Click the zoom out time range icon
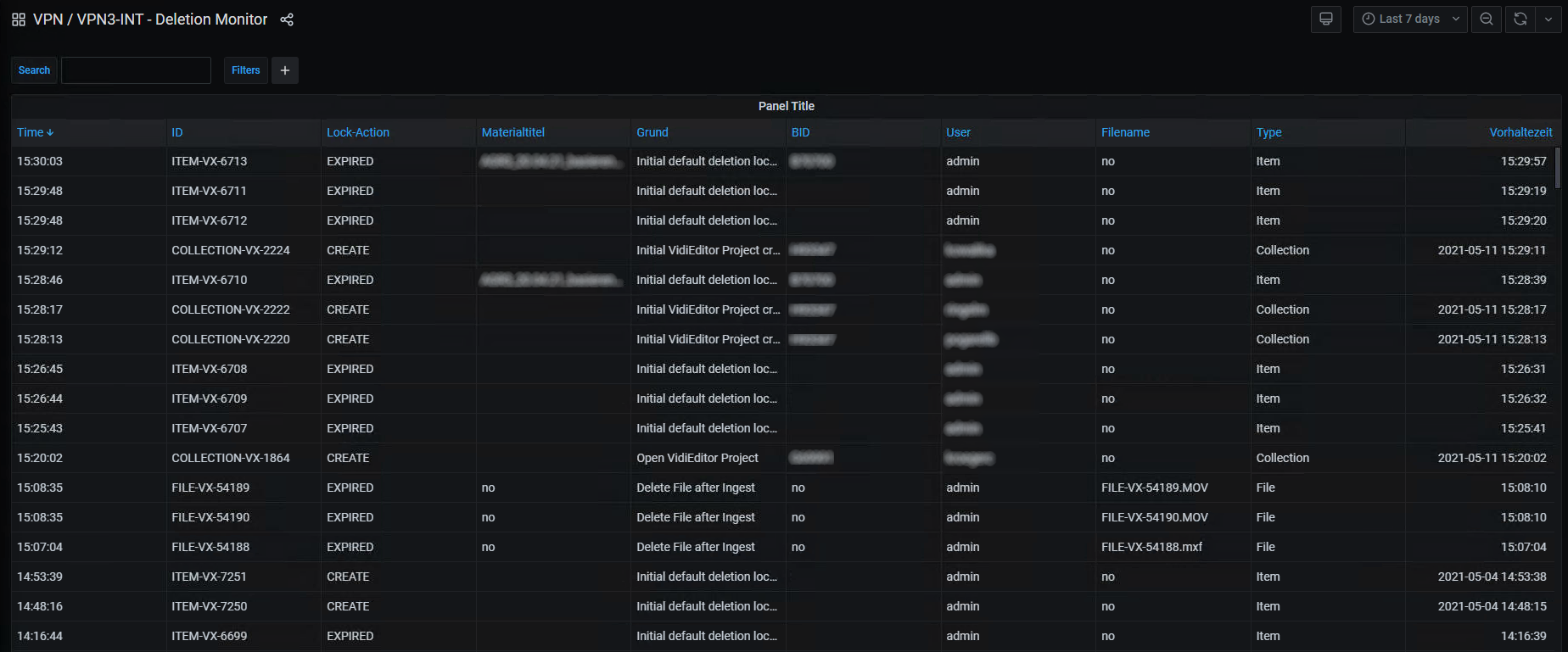Image resolution: width=1568 pixels, height=652 pixels. click(1487, 19)
